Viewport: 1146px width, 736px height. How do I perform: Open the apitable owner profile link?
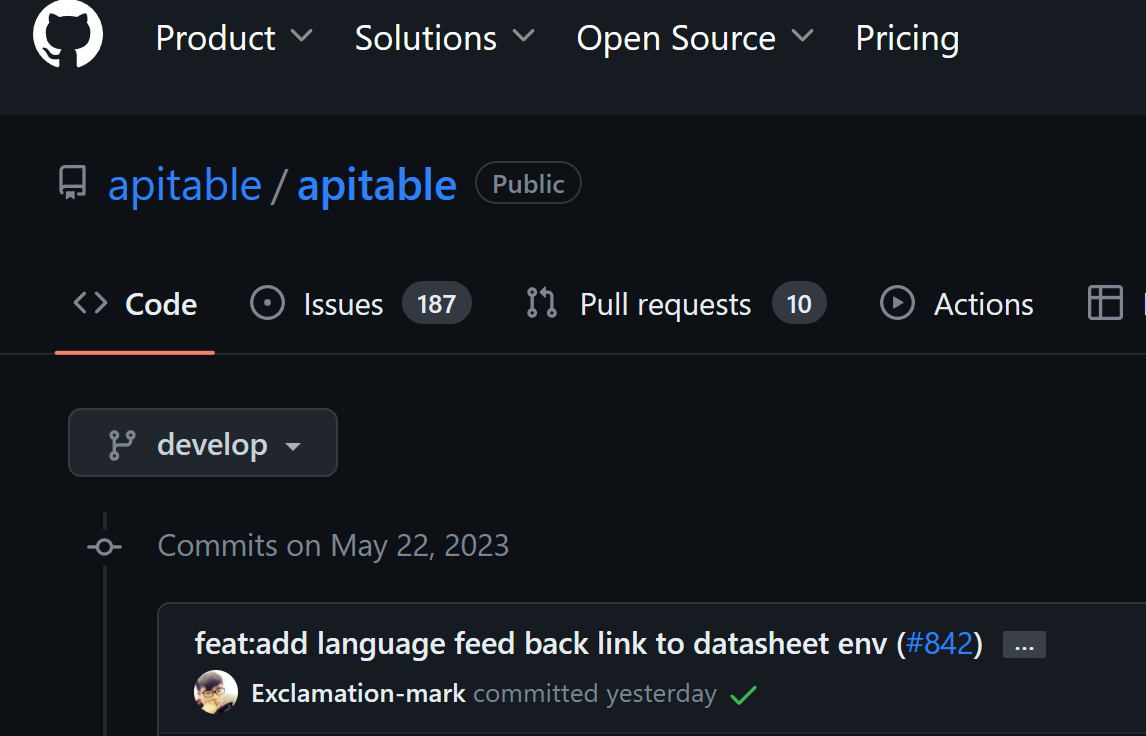[185, 185]
